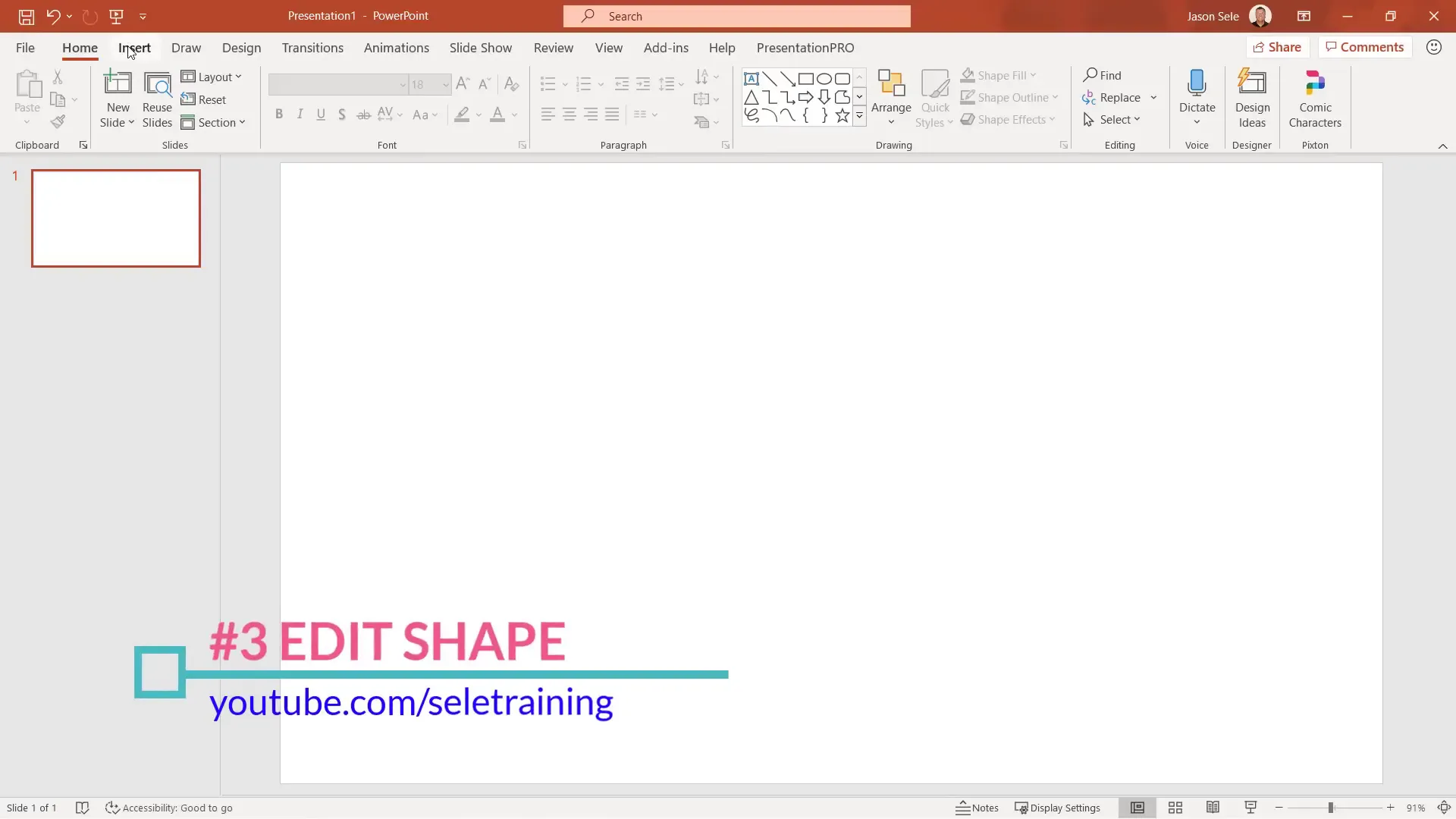
Task: Select the Format Painter tool
Action: tap(58, 121)
